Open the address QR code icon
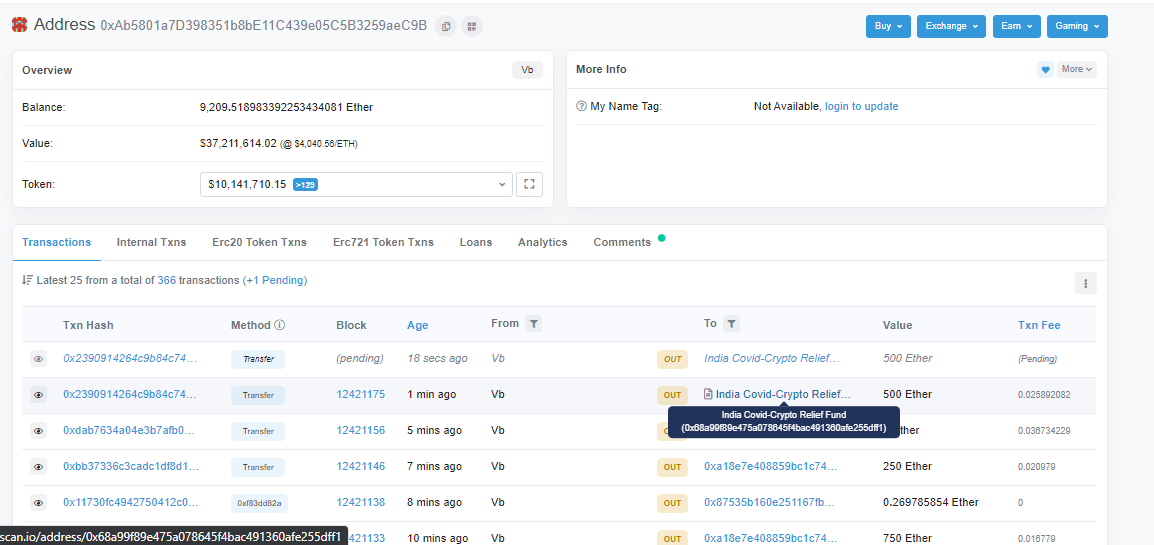This screenshot has width=1154, height=545. tap(472, 26)
